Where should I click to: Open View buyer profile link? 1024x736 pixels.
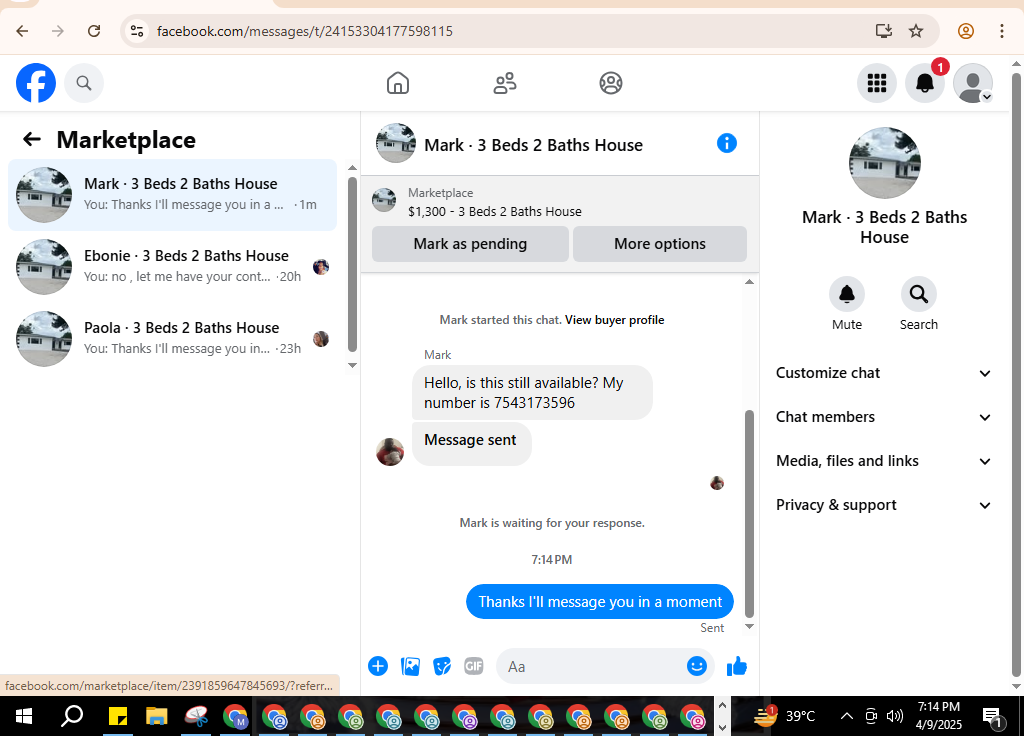[x=614, y=320]
